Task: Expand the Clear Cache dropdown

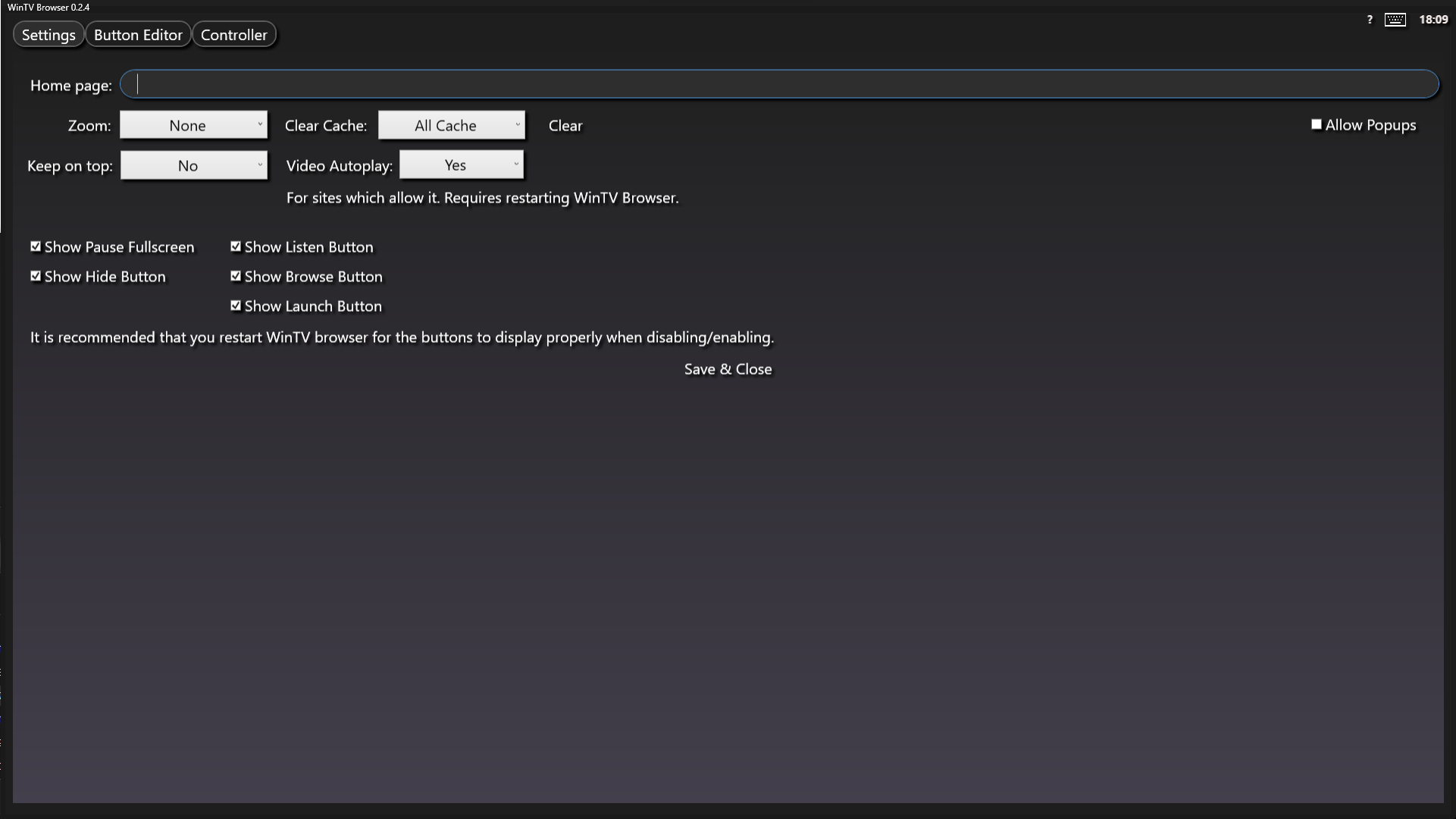Action: 452,125
